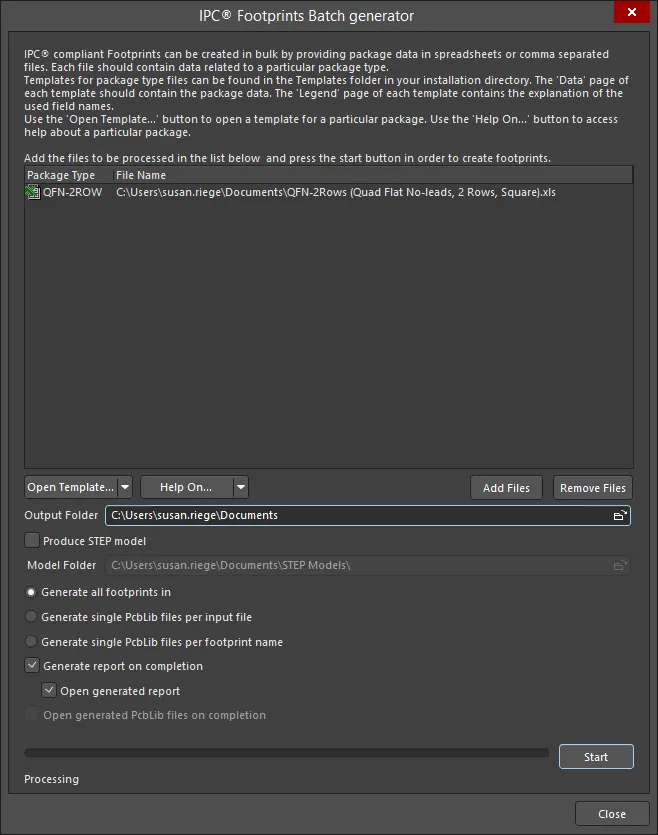Click Remove Files button
This screenshot has width=658, height=835.
593,488
